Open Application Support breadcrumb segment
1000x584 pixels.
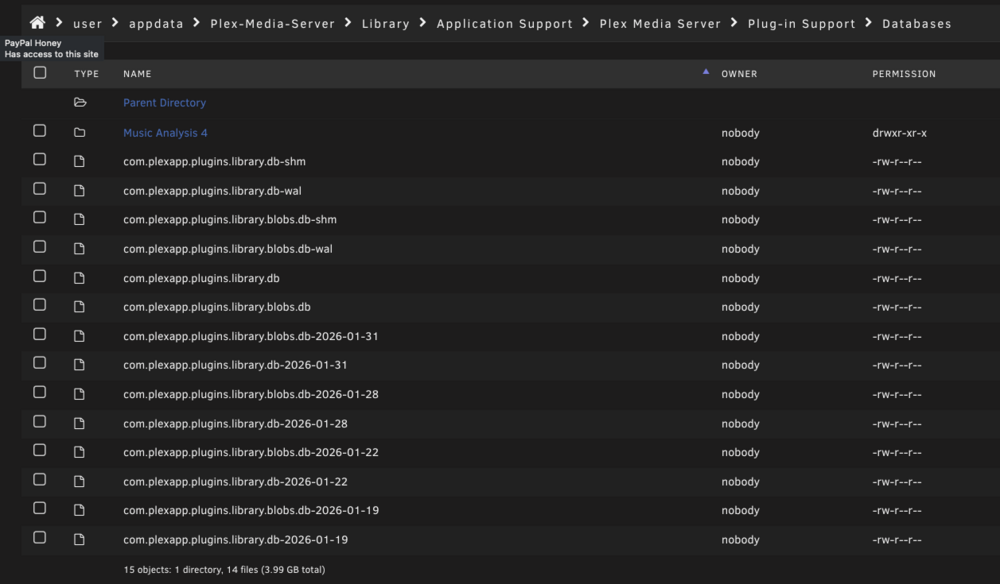click(x=504, y=24)
